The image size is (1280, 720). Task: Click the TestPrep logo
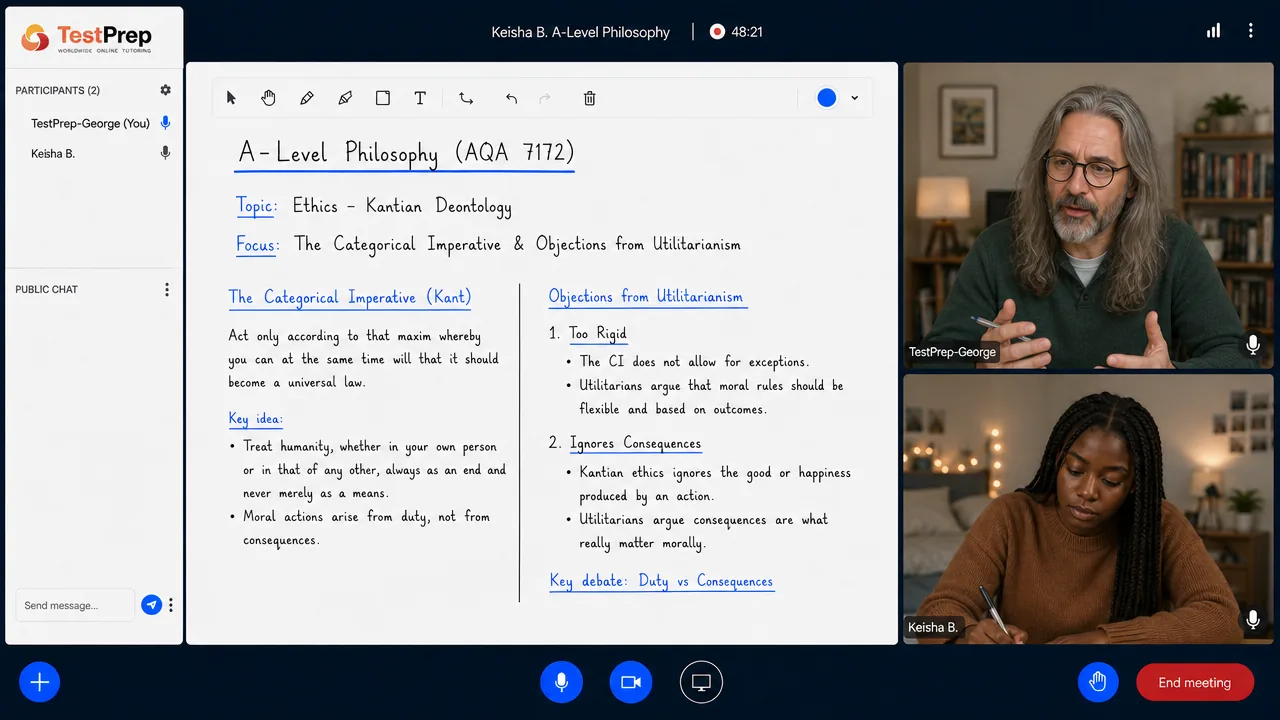[x=87, y=39]
